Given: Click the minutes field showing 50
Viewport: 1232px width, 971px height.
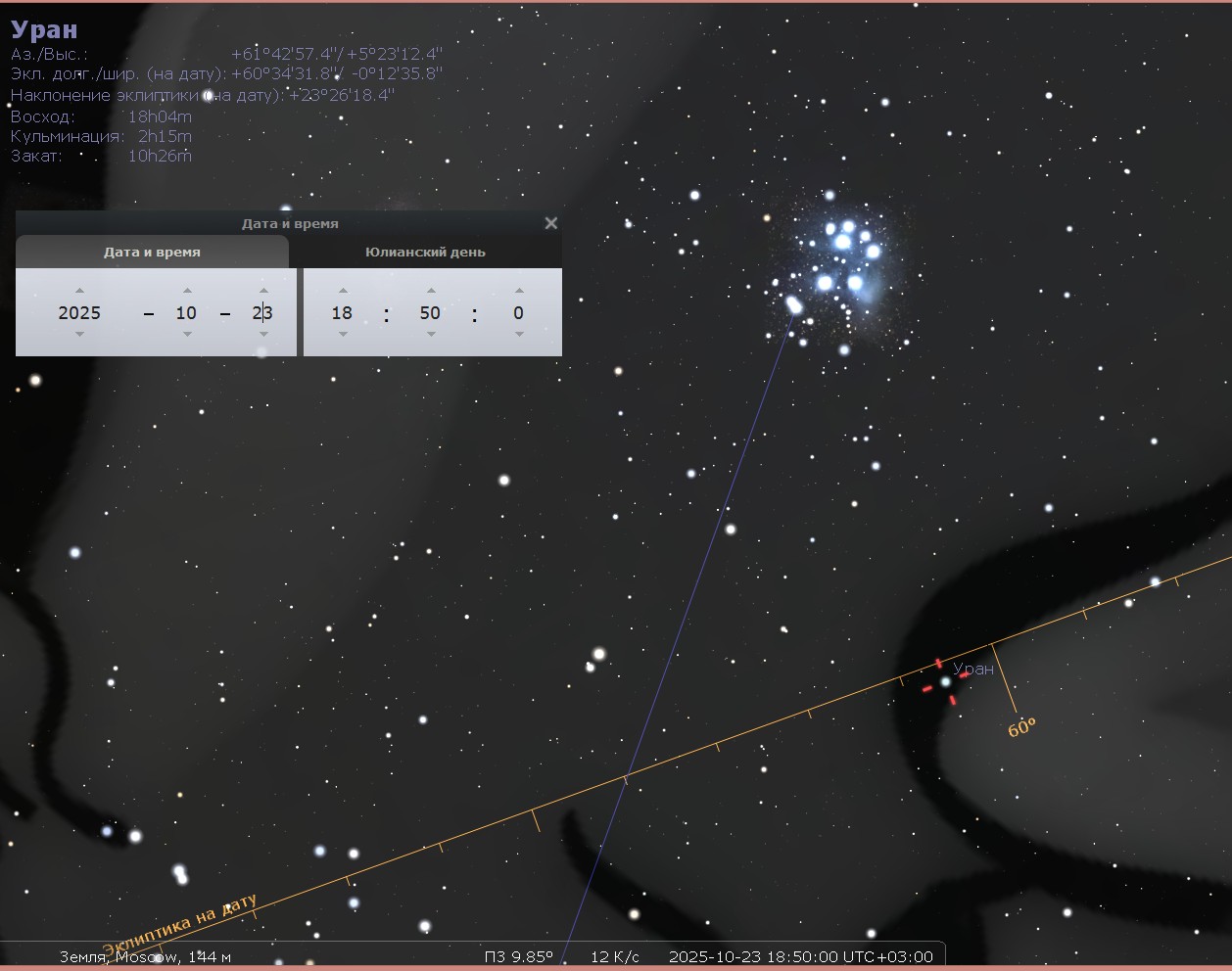Looking at the screenshot, I should tap(430, 313).
